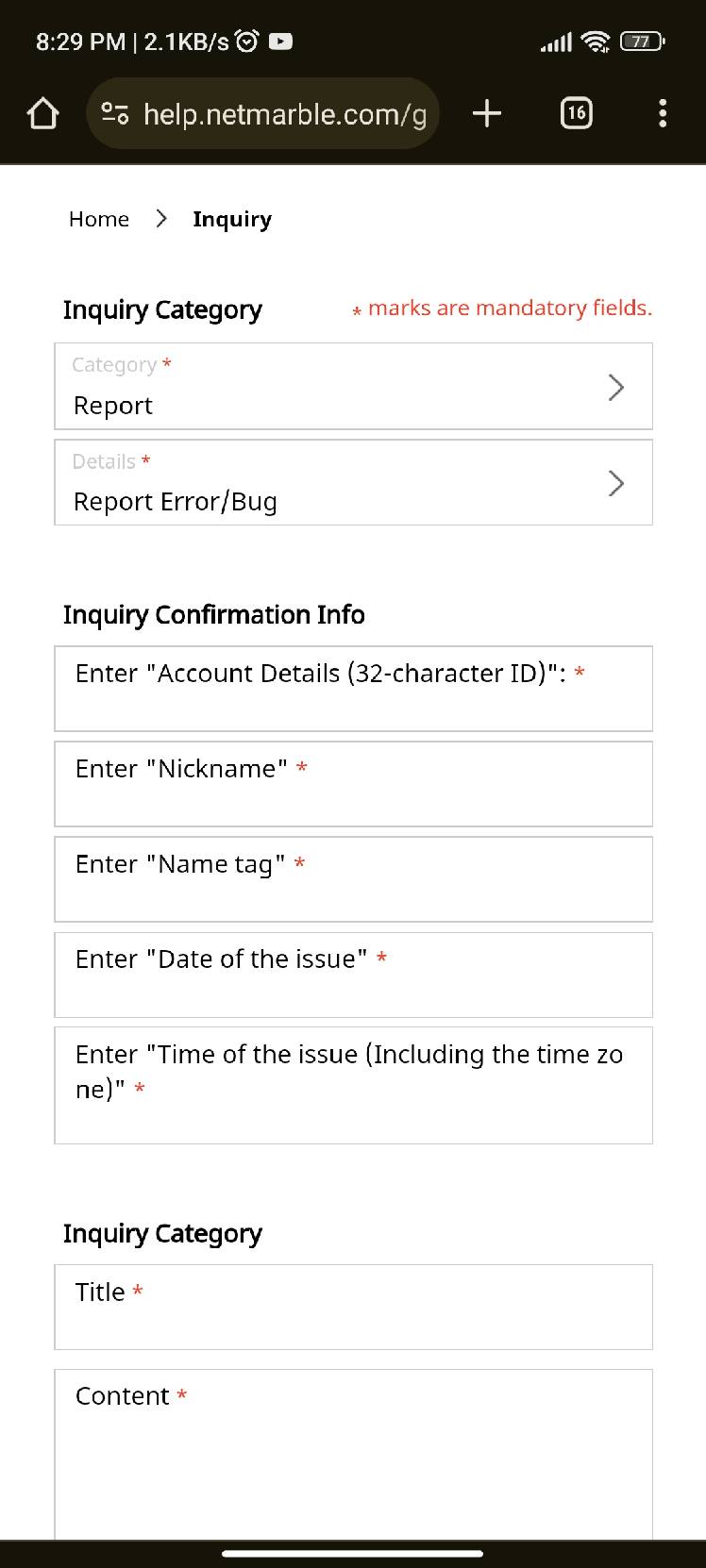Tap the Wi-Fi status icon
This screenshot has height=1568, width=706.
point(596,42)
